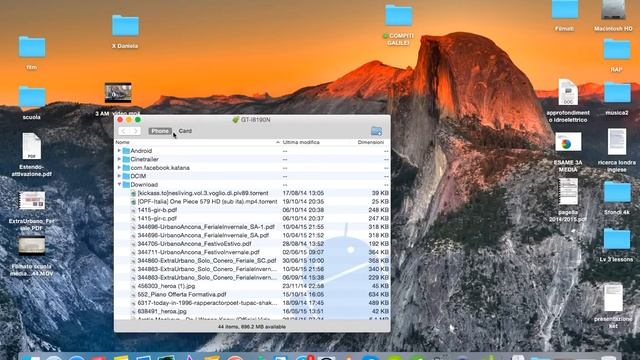Go back with the left arrow button
This screenshot has height=360, width=640.
(123, 131)
